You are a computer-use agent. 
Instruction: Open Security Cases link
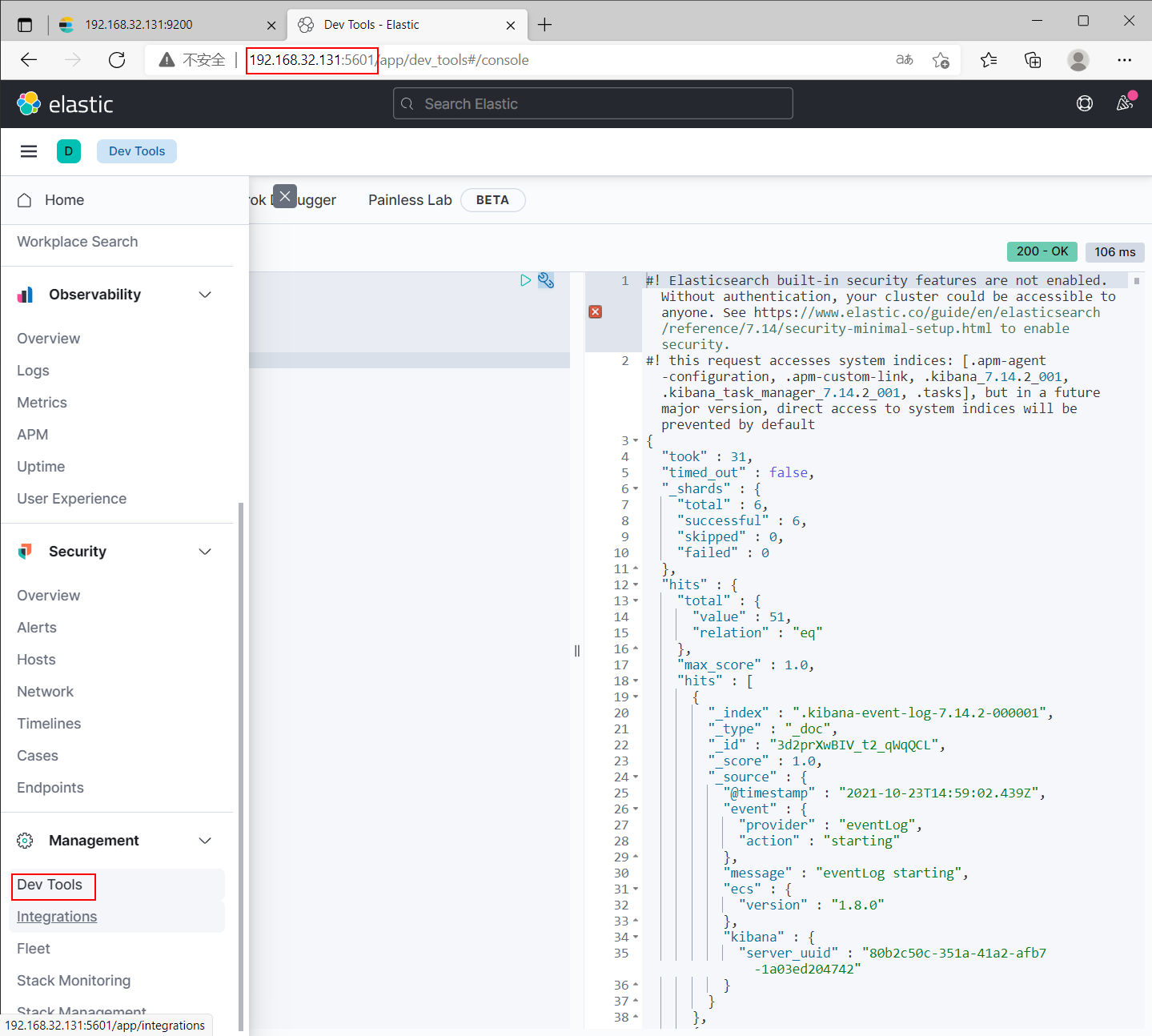pos(38,756)
